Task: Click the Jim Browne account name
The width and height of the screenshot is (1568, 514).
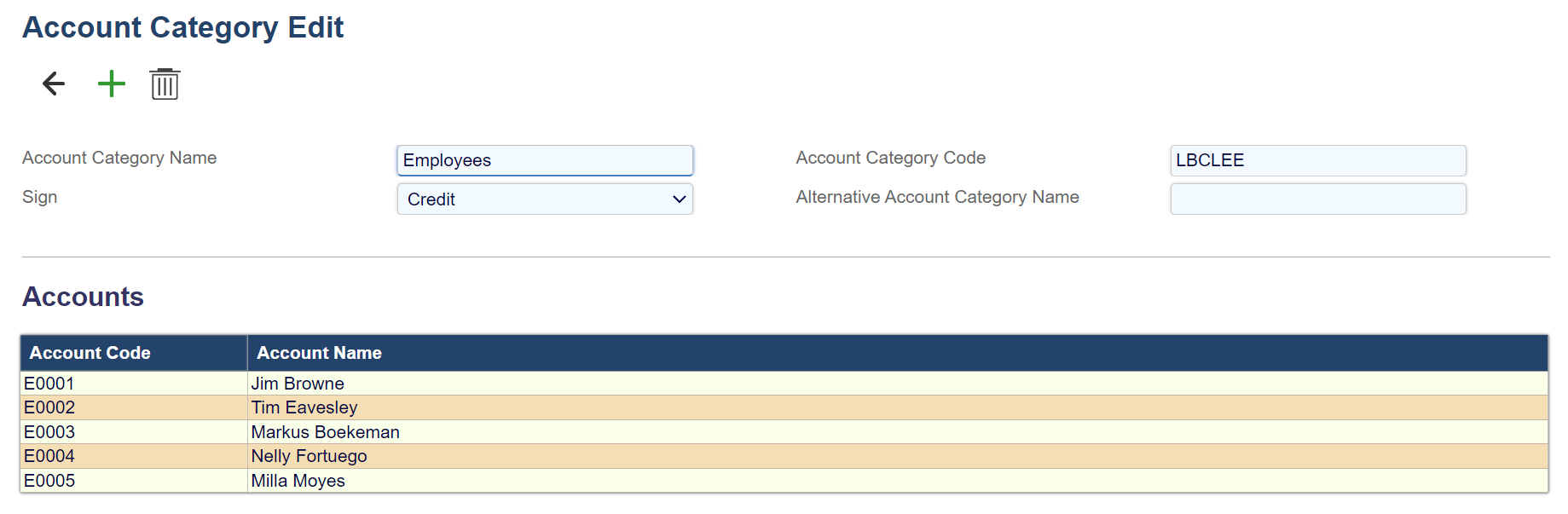Action: coord(298,384)
